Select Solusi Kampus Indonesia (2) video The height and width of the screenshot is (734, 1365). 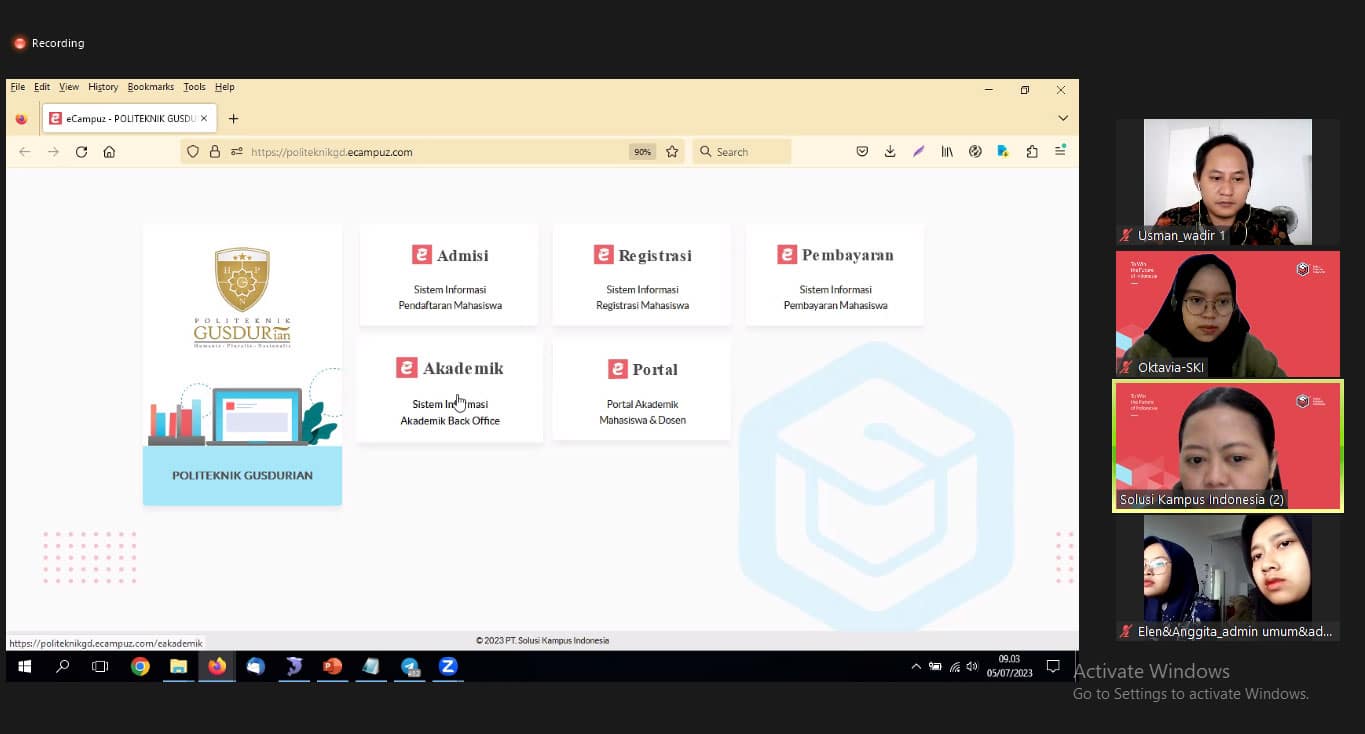click(1228, 446)
